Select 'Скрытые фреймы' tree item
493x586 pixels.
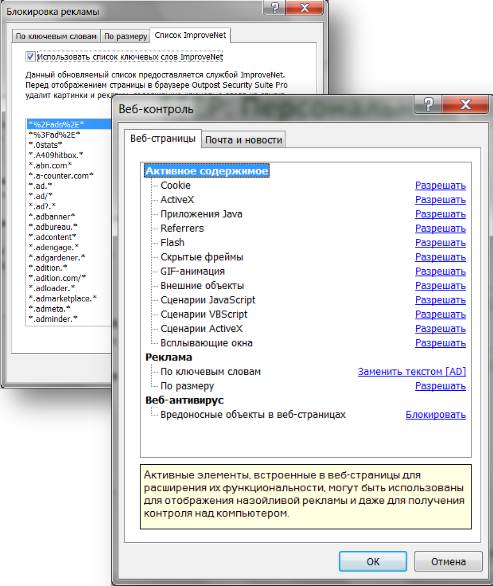tap(202, 257)
